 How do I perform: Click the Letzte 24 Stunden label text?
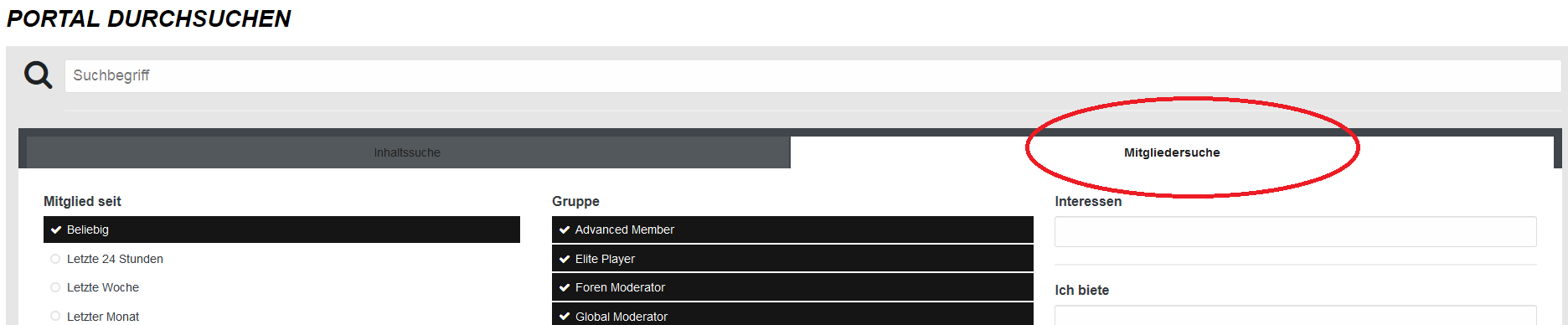(115, 259)
